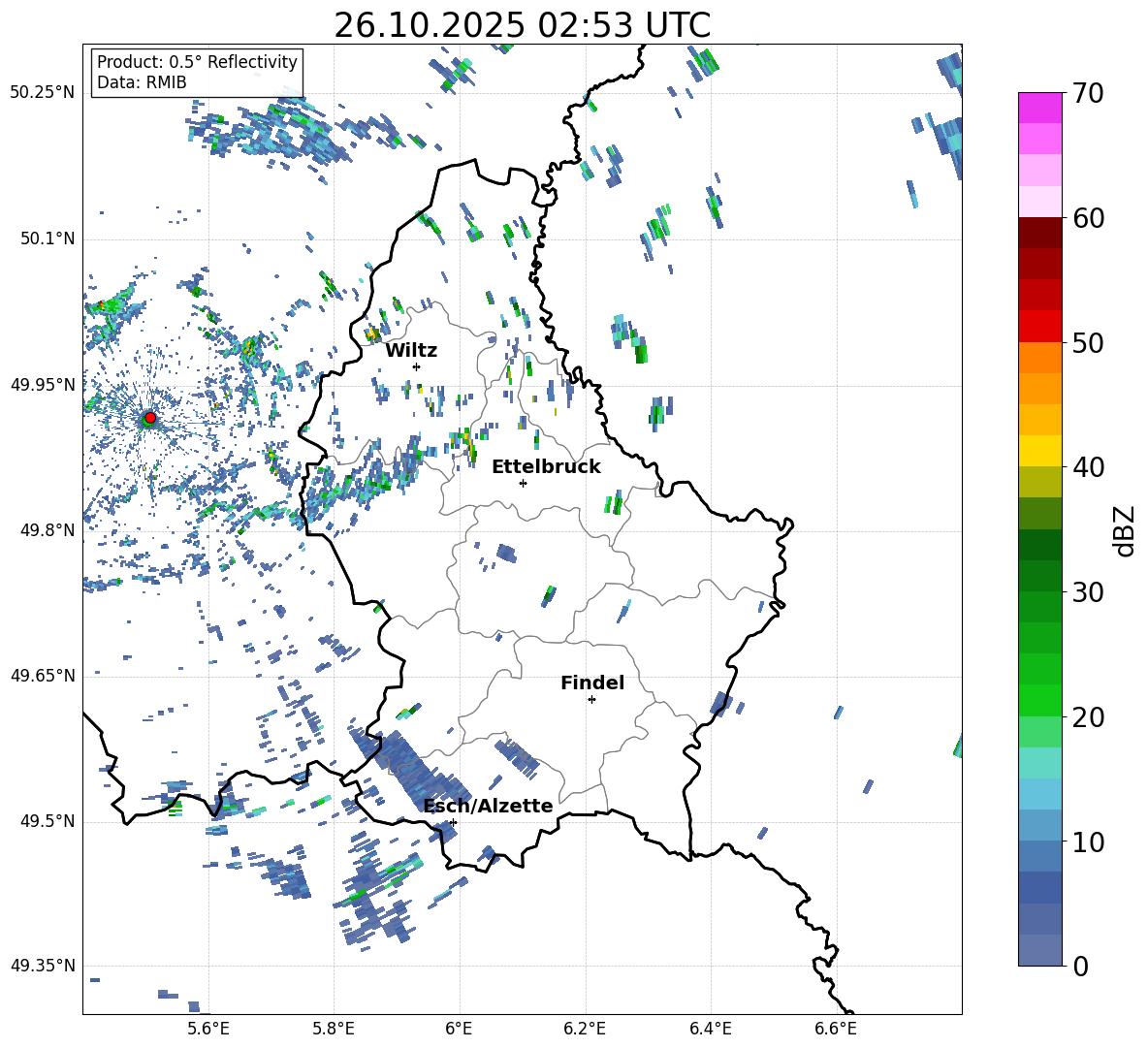
Task: Select the yellow colorbar swatch above 40
Action: 1040,451
